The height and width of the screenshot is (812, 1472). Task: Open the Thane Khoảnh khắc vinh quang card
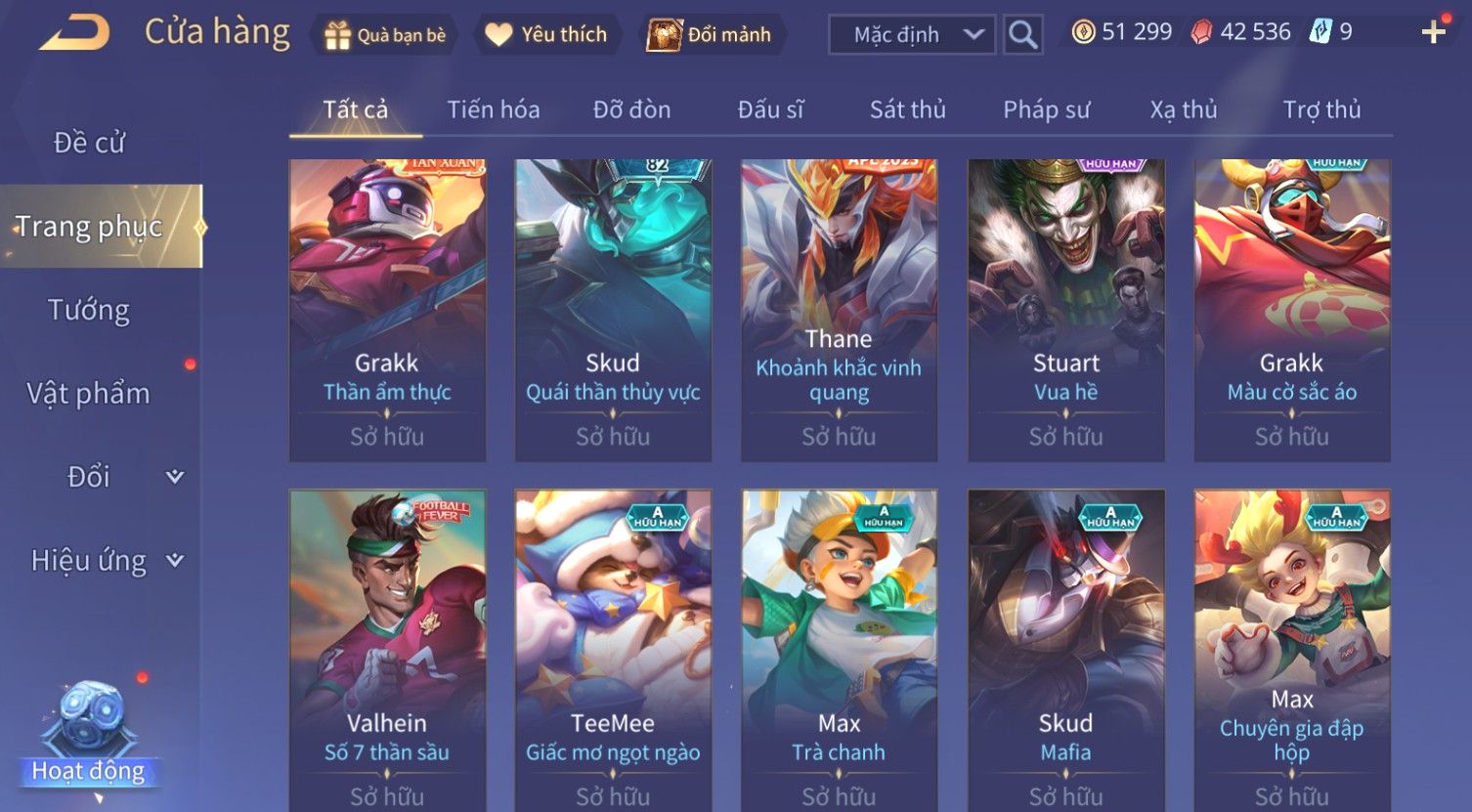pos(839,310)
